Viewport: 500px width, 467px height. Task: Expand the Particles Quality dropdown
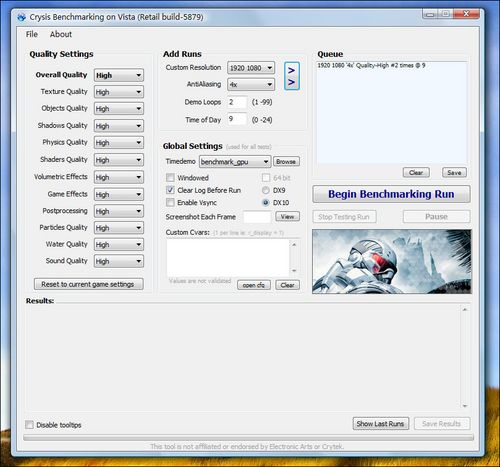point(119,228)
